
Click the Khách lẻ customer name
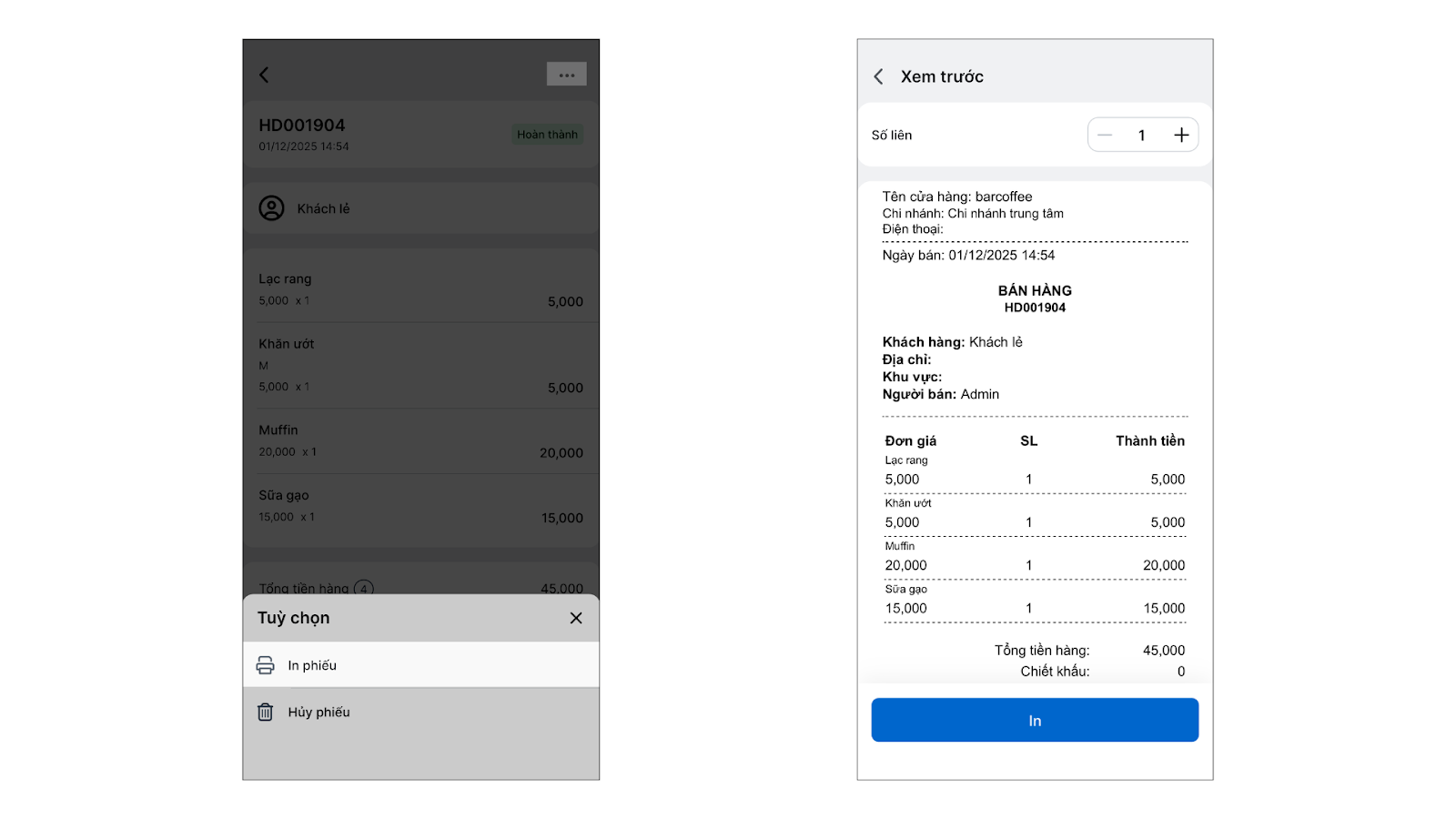pos(323,208)
